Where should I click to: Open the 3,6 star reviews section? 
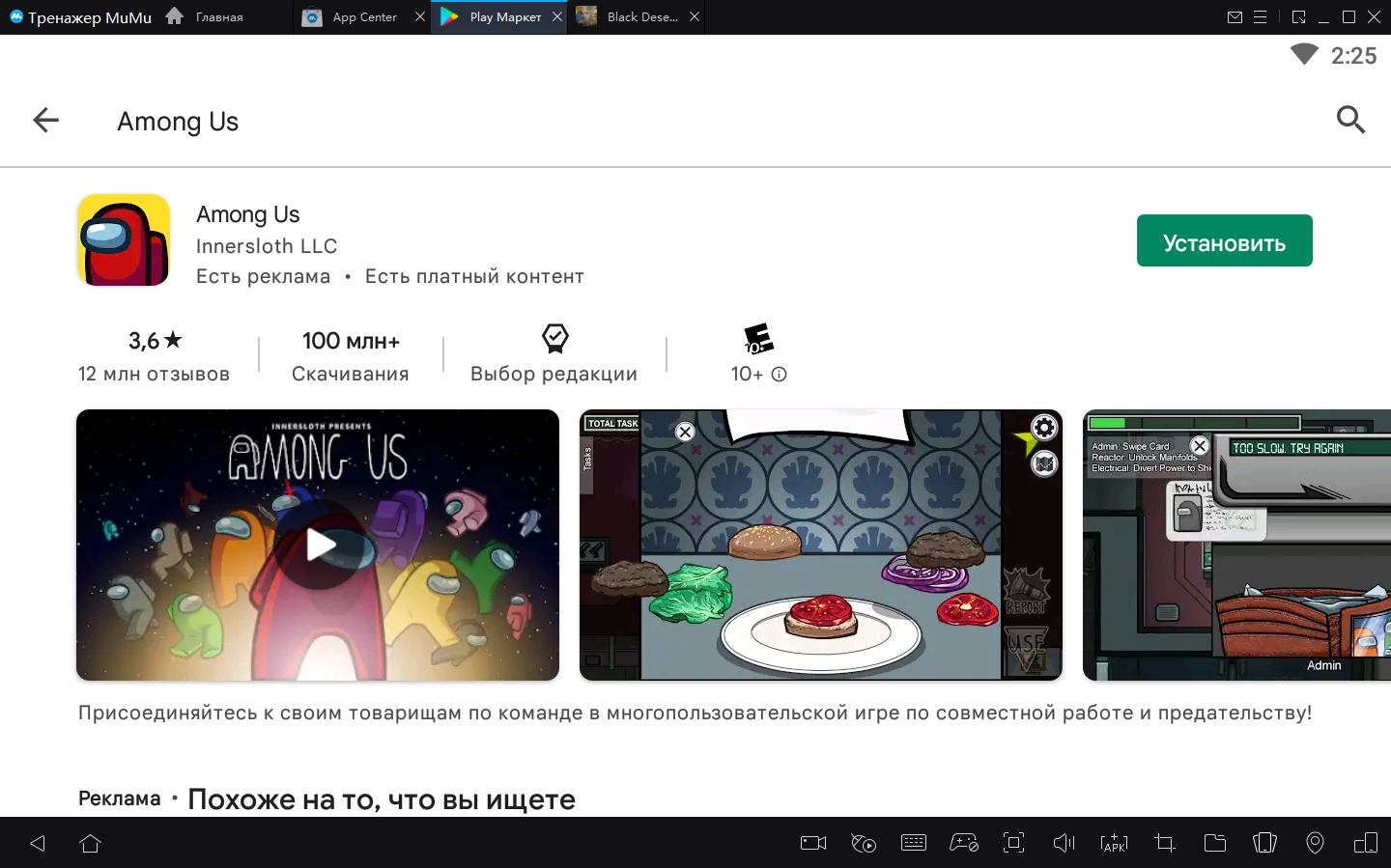(155, 355)
